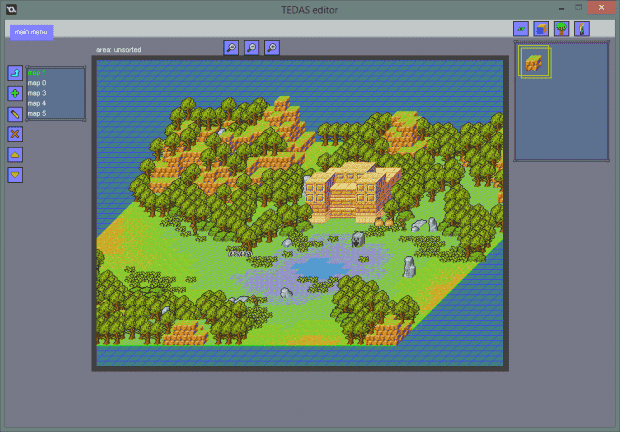This screenshot has width=620, height=432.
Task: Select the grass block tile thumbnail
Action: click(x=534, y=63)
